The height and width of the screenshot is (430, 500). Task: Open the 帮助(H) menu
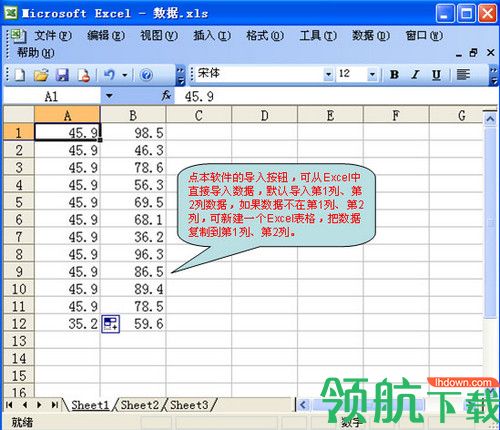[x=35, y=52]
